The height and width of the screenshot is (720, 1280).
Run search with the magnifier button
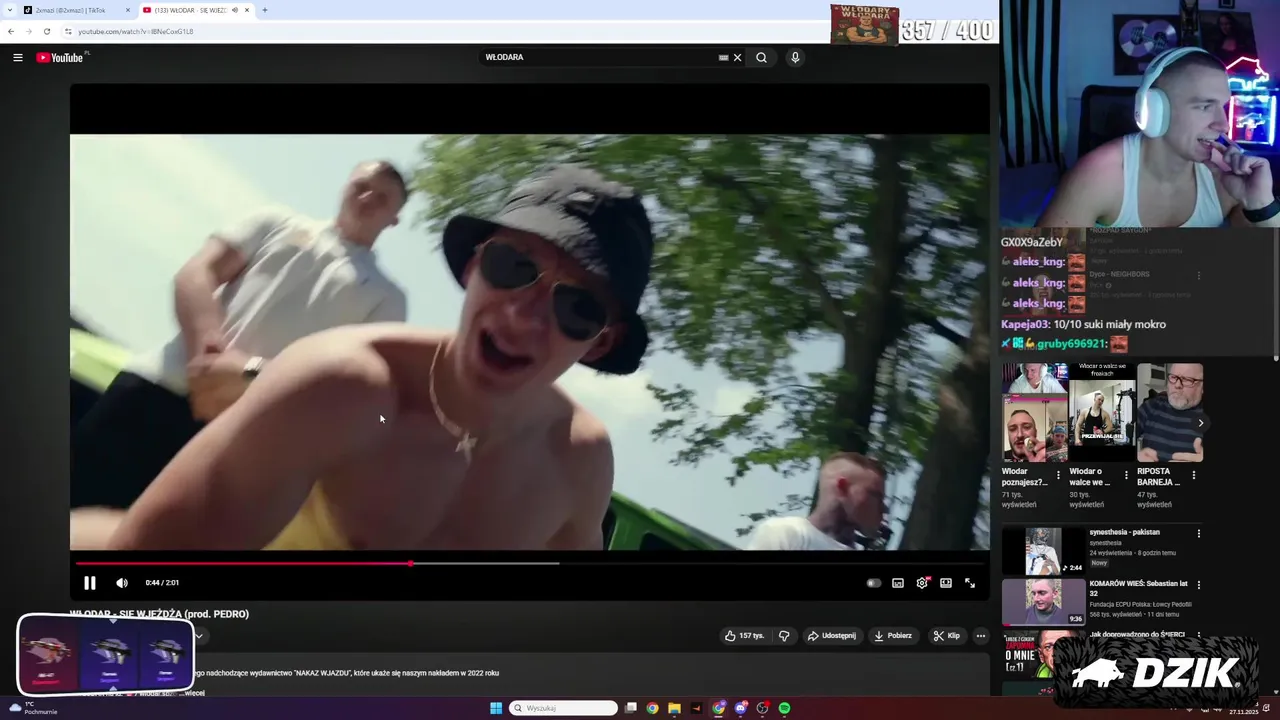761,57
